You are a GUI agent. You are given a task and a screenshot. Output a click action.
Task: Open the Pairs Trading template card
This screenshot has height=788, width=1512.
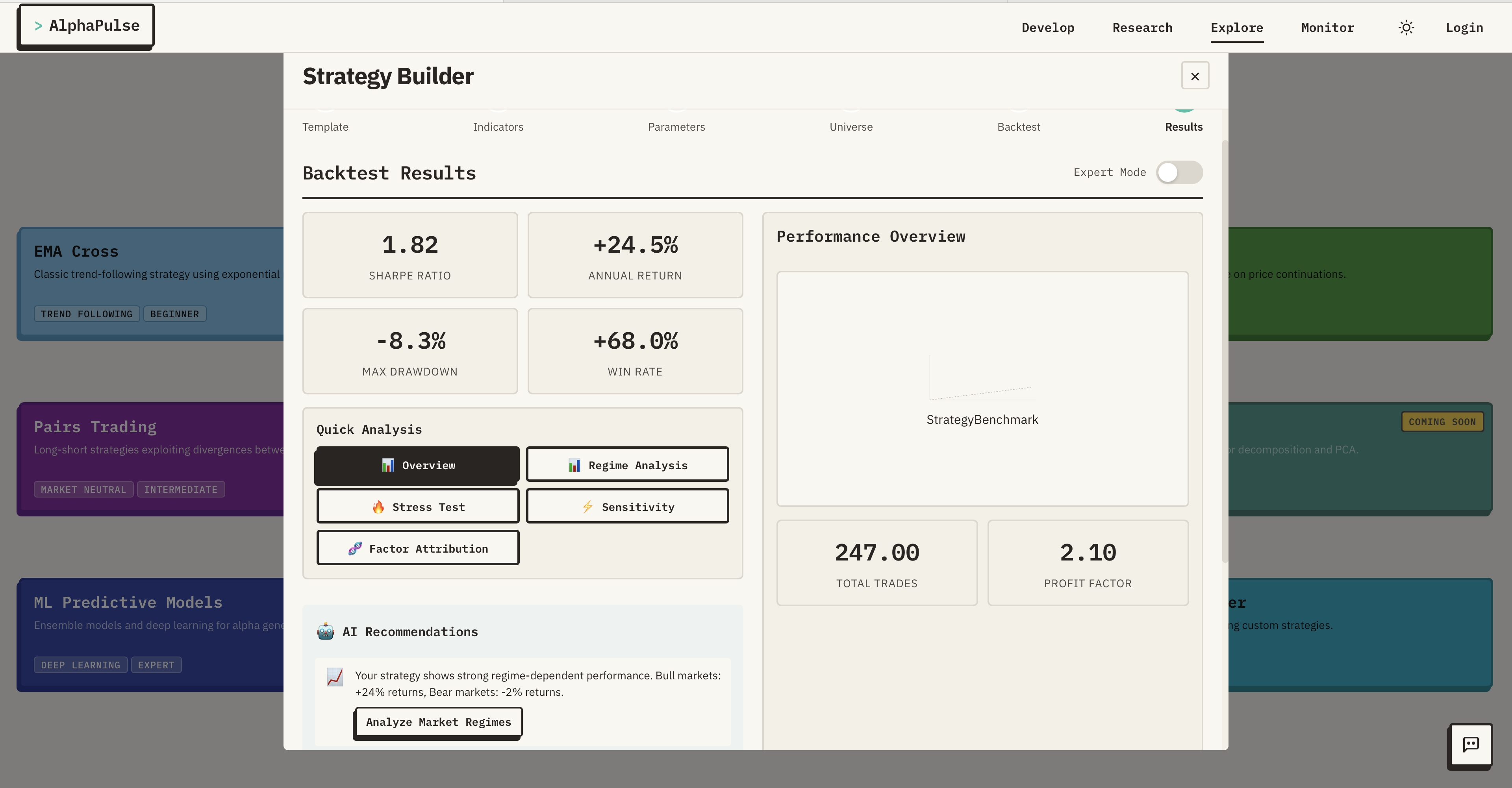(x=152, y=458)
